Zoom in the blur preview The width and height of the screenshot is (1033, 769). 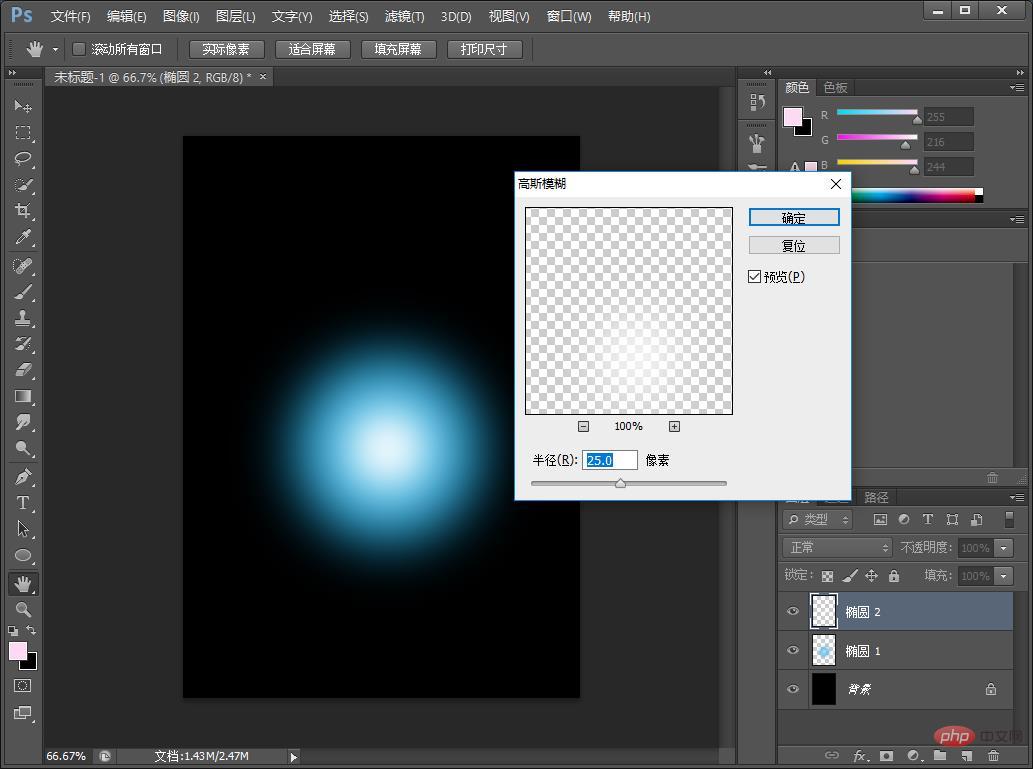click(x=675, y=426)
